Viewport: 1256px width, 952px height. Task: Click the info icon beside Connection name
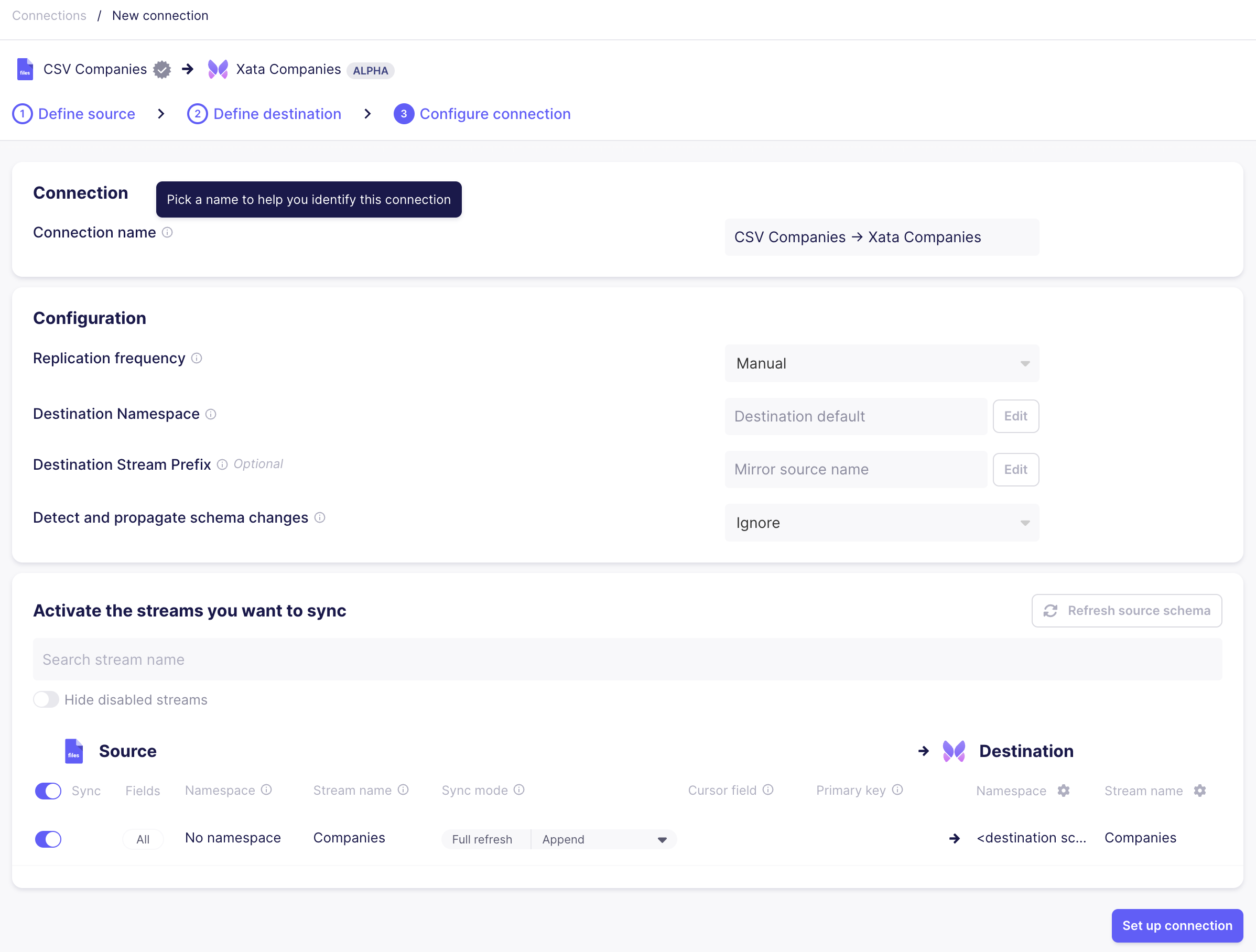pos(167,232)
